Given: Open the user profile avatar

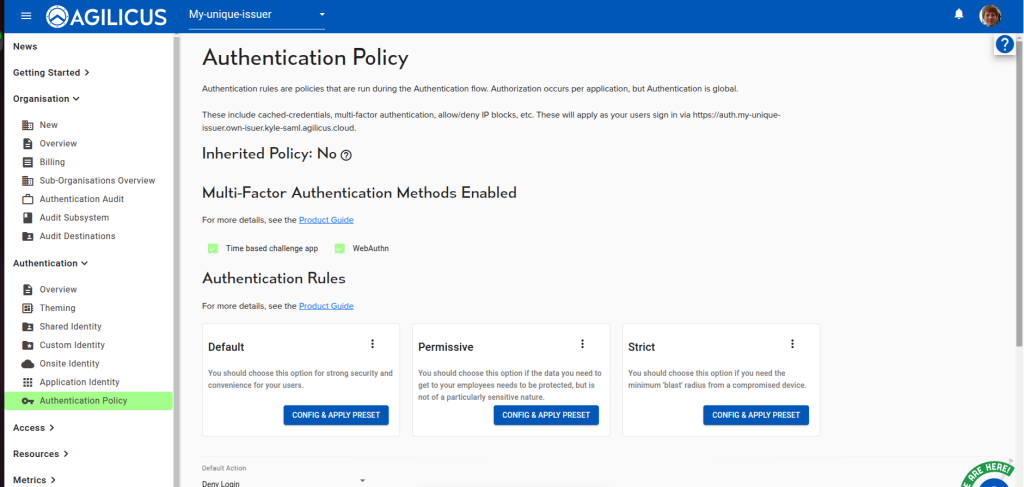Looking at the screenshot, I should pyautogui.click(x=990, y=15).
